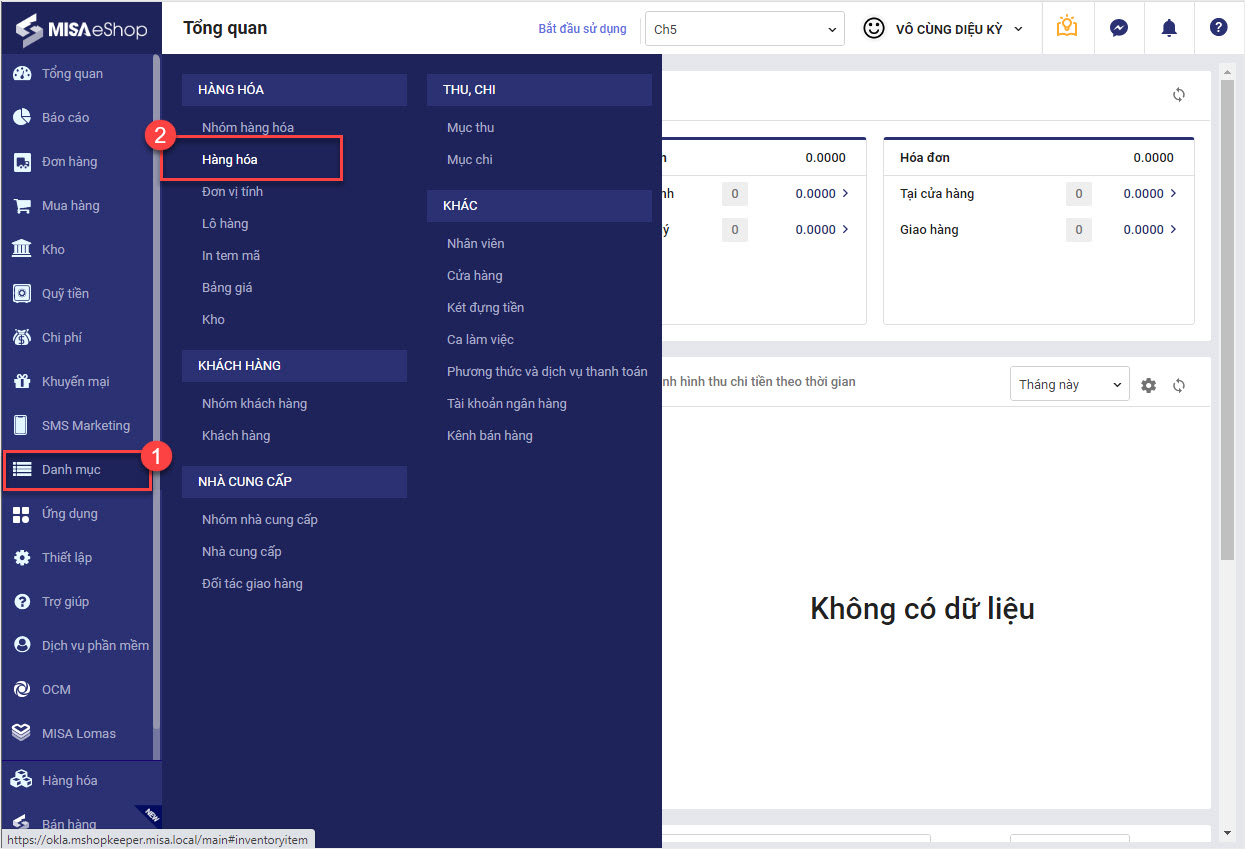Click the refresh icon in top dashboard panel
This screenshot has height=849, width=1245.
pyautogui.click(x=1179, y=95)
